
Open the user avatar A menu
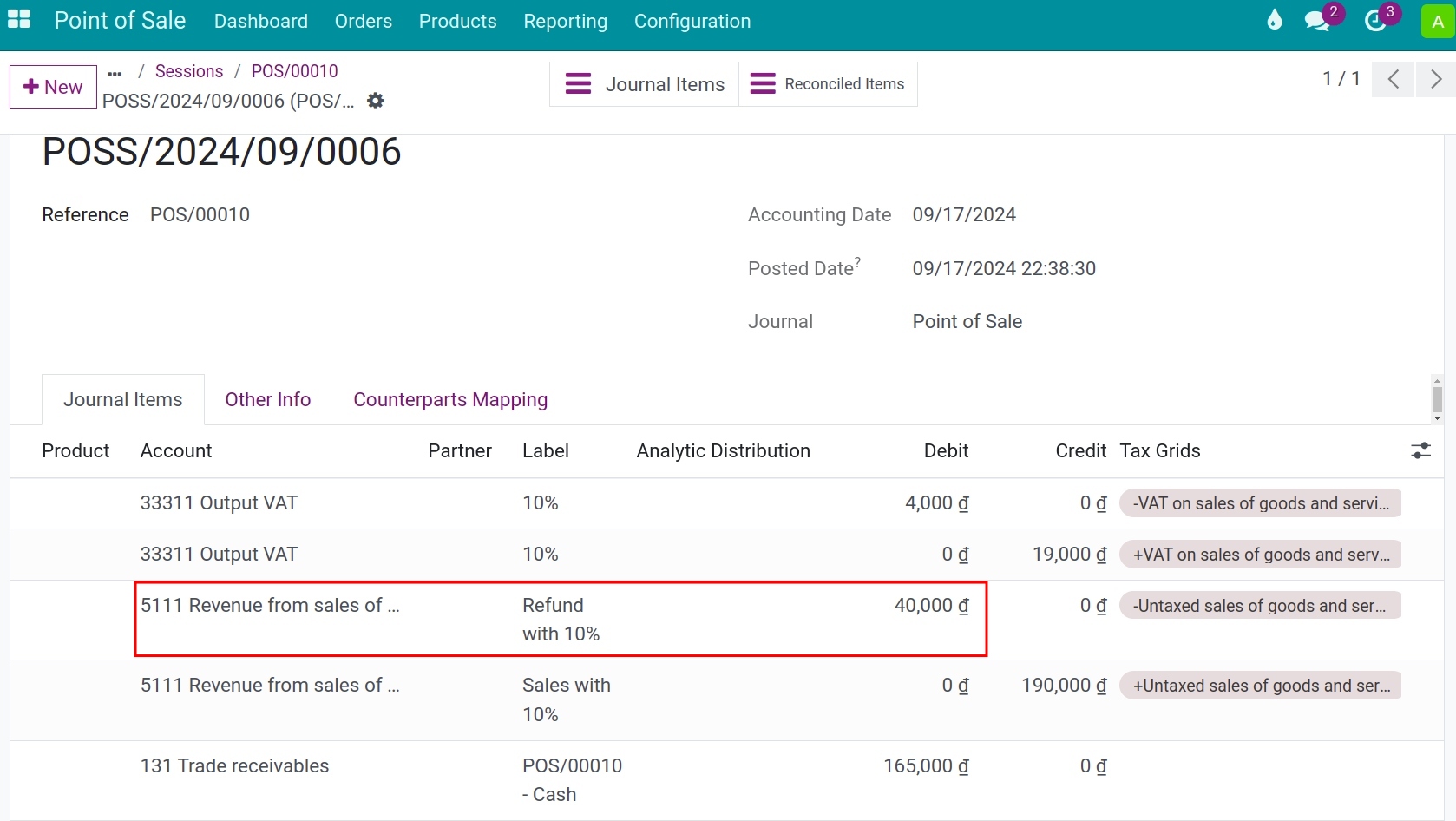click(x=1438, y=22)
